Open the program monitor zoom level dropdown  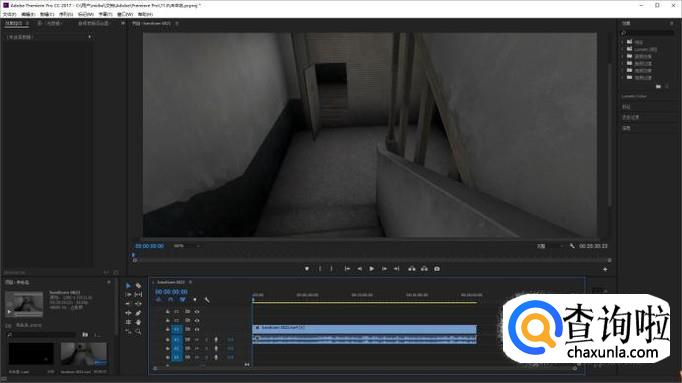[186, 246]
